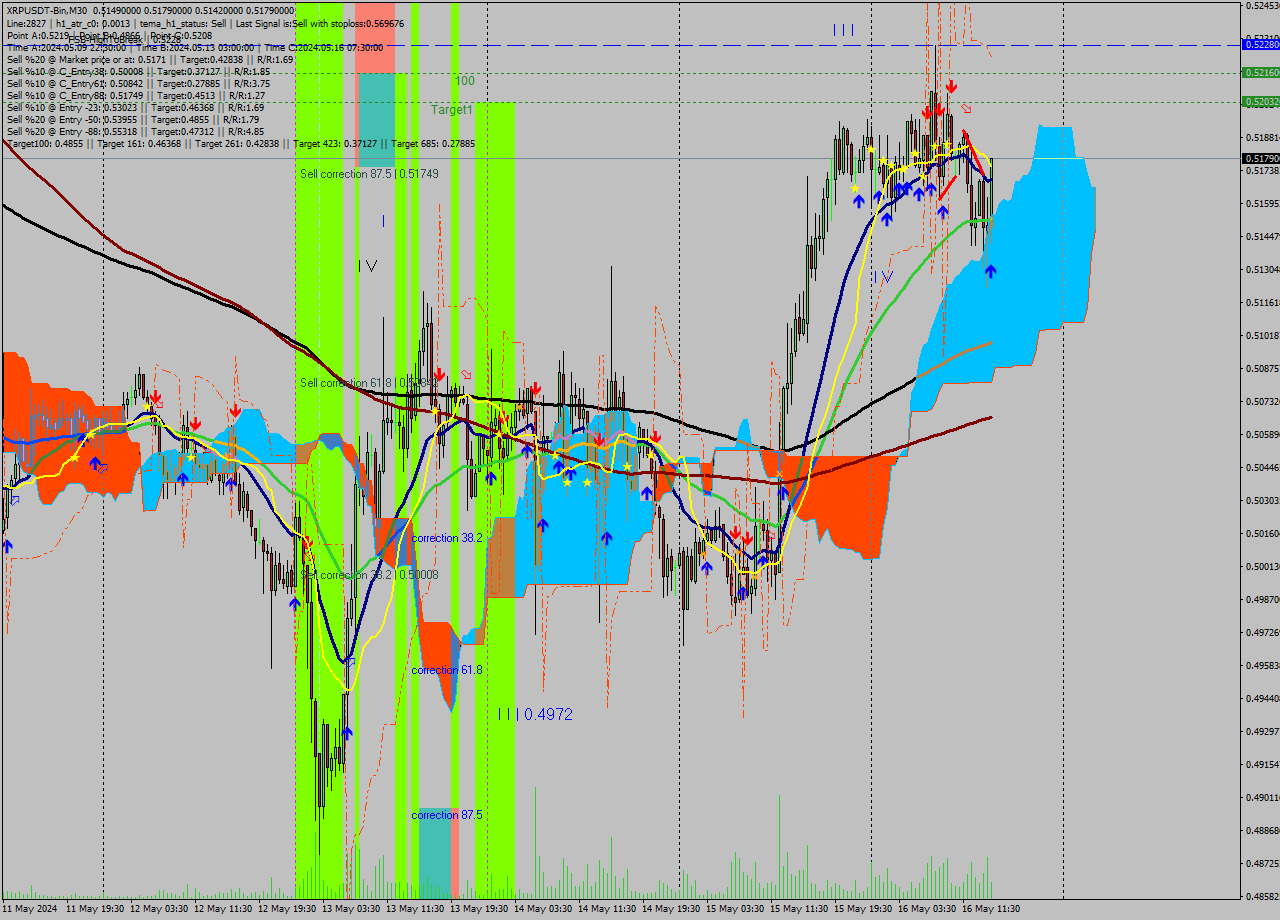Screen dimensions: 1280x920
Task: Click the black current price tag 0.51790
Action: click(1260, 158)
